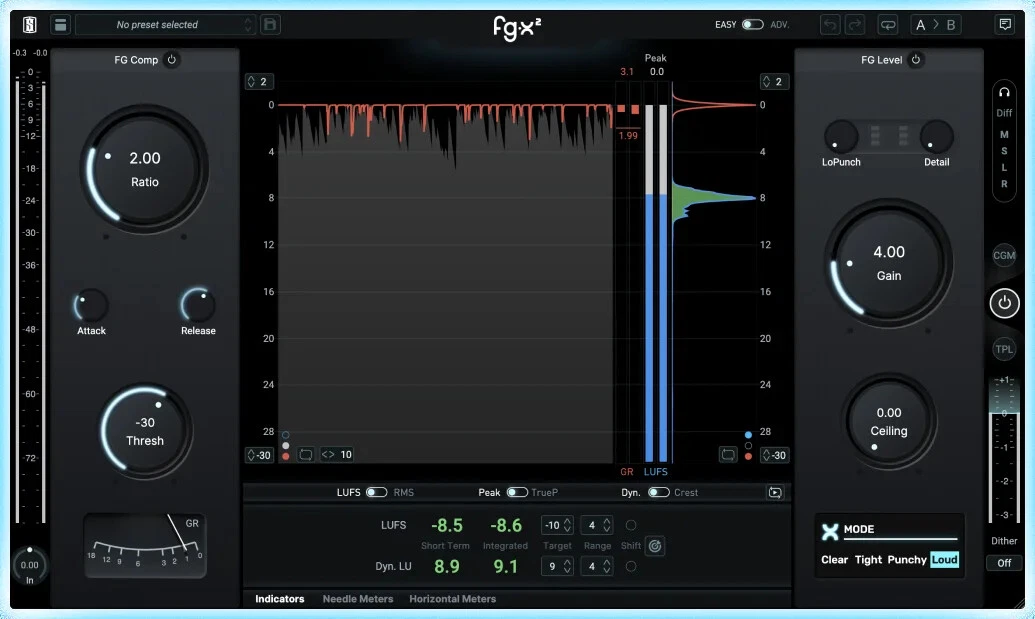
Task: Select S side monitoring channel
Action: [x=1004, y=151]
